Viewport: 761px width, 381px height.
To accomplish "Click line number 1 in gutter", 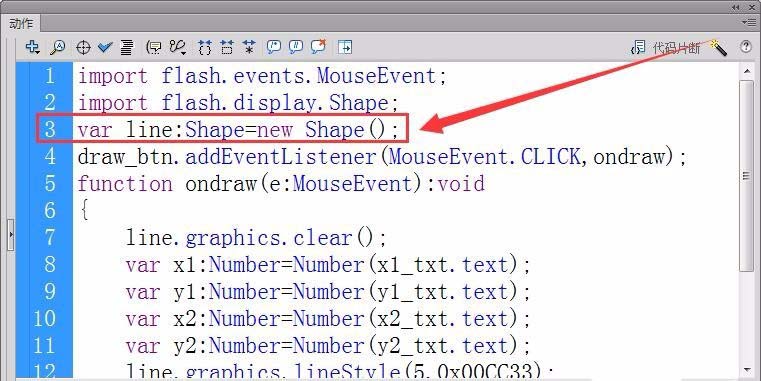I will (x=50, y=76).
